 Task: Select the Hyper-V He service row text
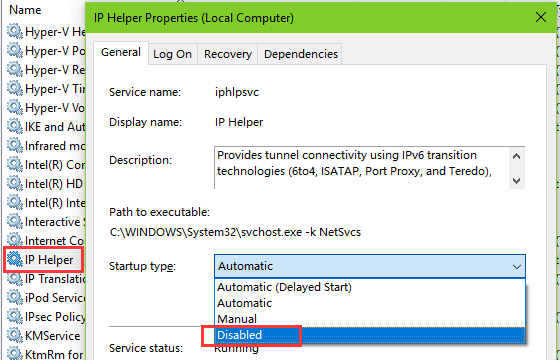(x=55, y=32)
